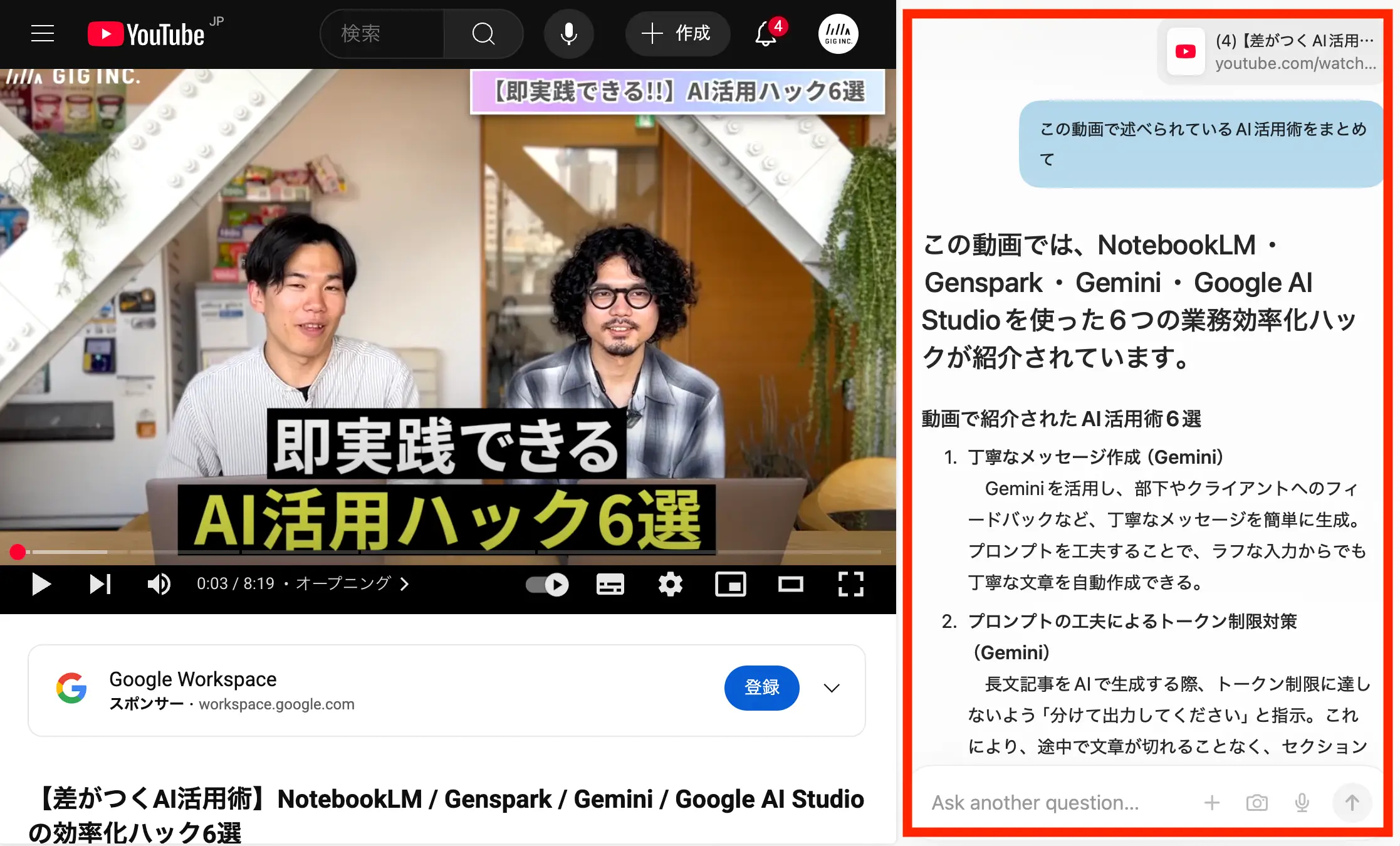
Task: Click the Google Workspace logo
Action: click(71, 688)
